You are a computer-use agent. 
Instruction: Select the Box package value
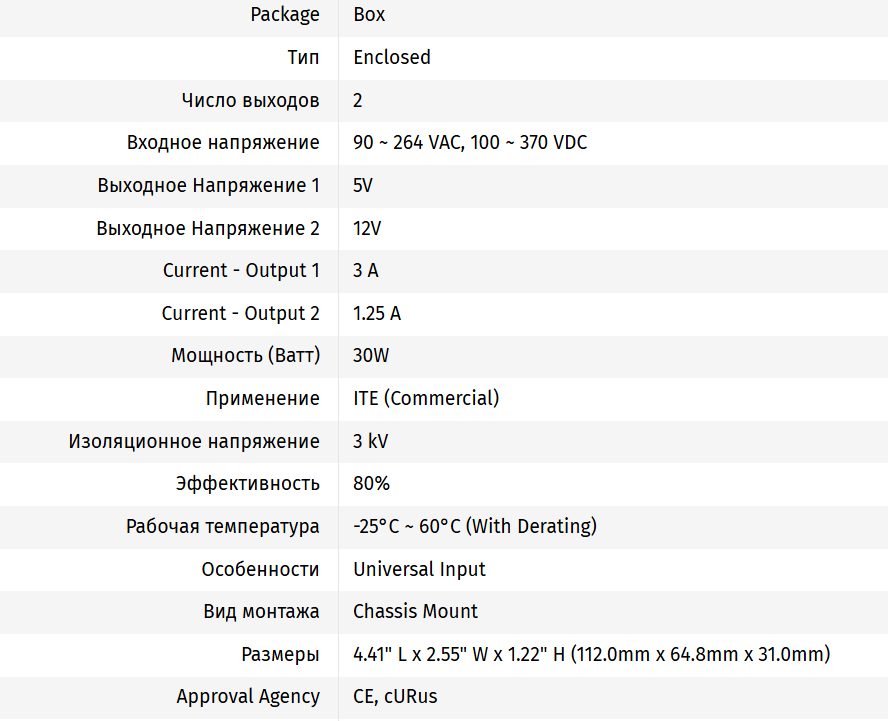[369, 15]
